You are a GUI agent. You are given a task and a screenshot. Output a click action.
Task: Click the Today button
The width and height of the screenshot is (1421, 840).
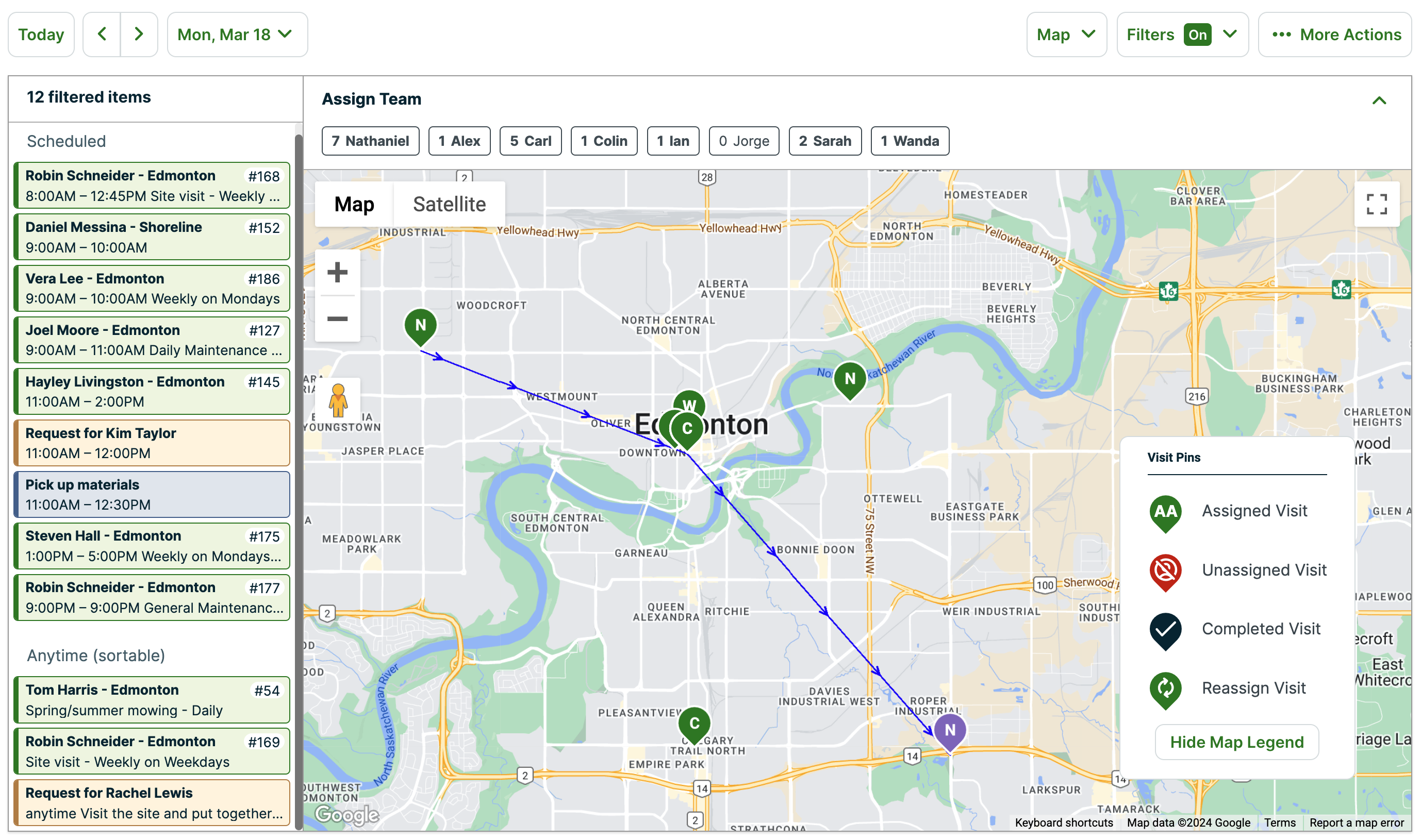tap(40, 35)
